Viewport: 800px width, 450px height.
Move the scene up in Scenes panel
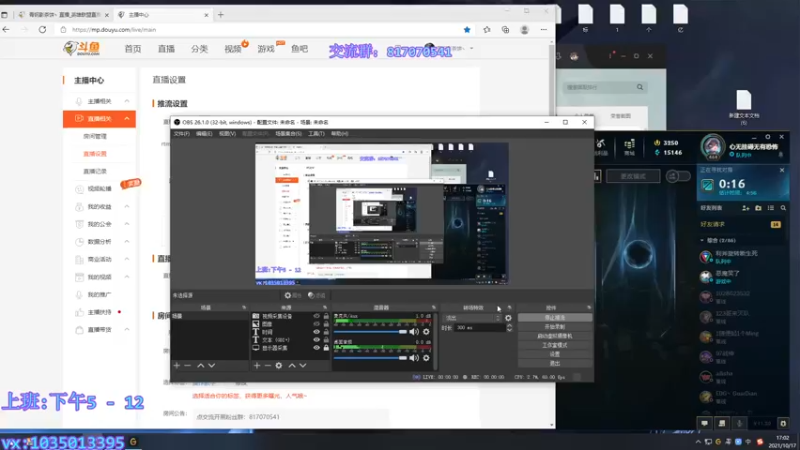click(x=201, y=365)
